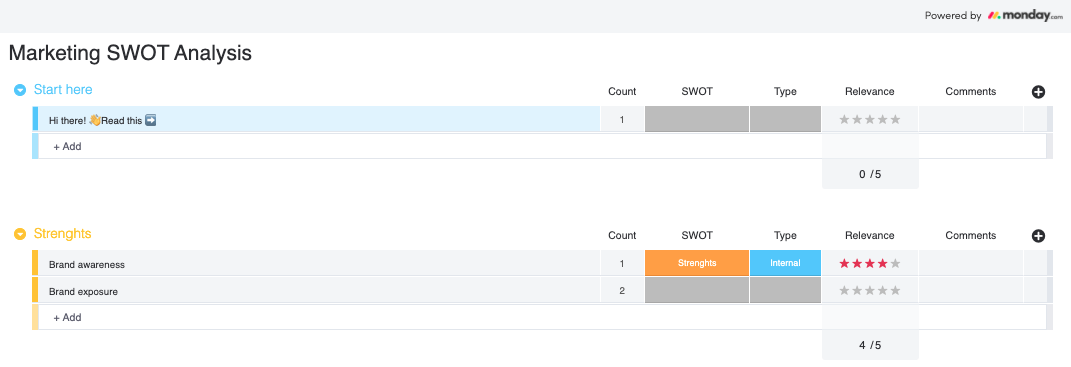Add column via plus icon in Strenghts group
Image resolution: width=1071 pixels, height=367 pixels.
click(1038, 236)
